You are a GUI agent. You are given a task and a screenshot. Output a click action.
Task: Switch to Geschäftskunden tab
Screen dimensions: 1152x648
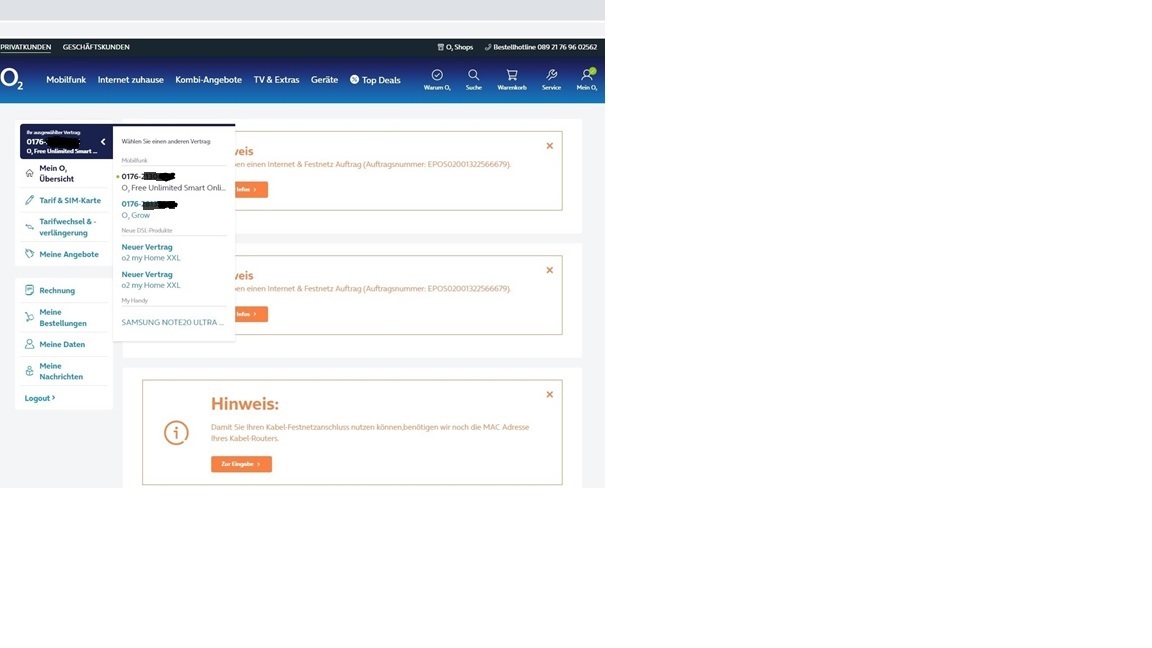pyautogui.click(x=96, y=47)
